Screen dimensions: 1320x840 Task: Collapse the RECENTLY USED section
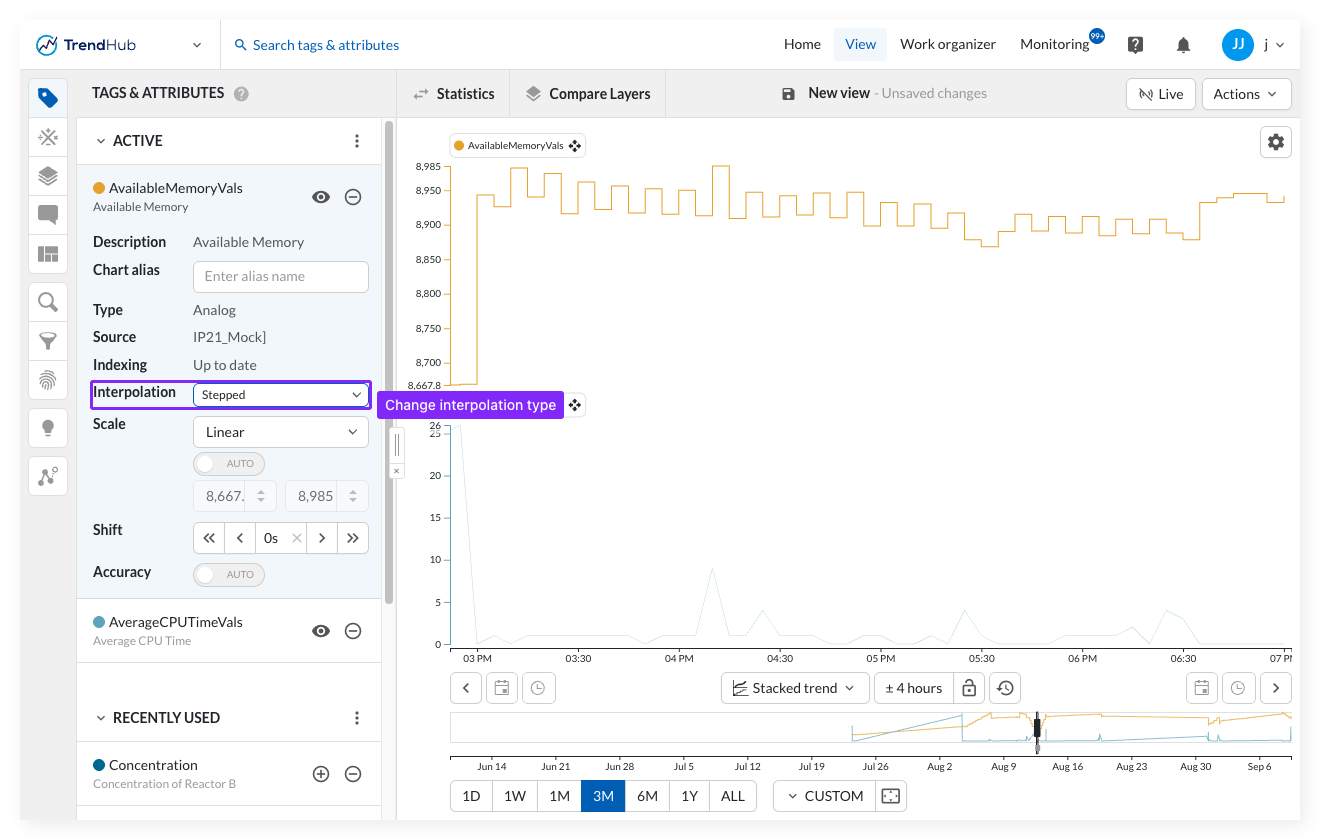click(x=100, y=718)
